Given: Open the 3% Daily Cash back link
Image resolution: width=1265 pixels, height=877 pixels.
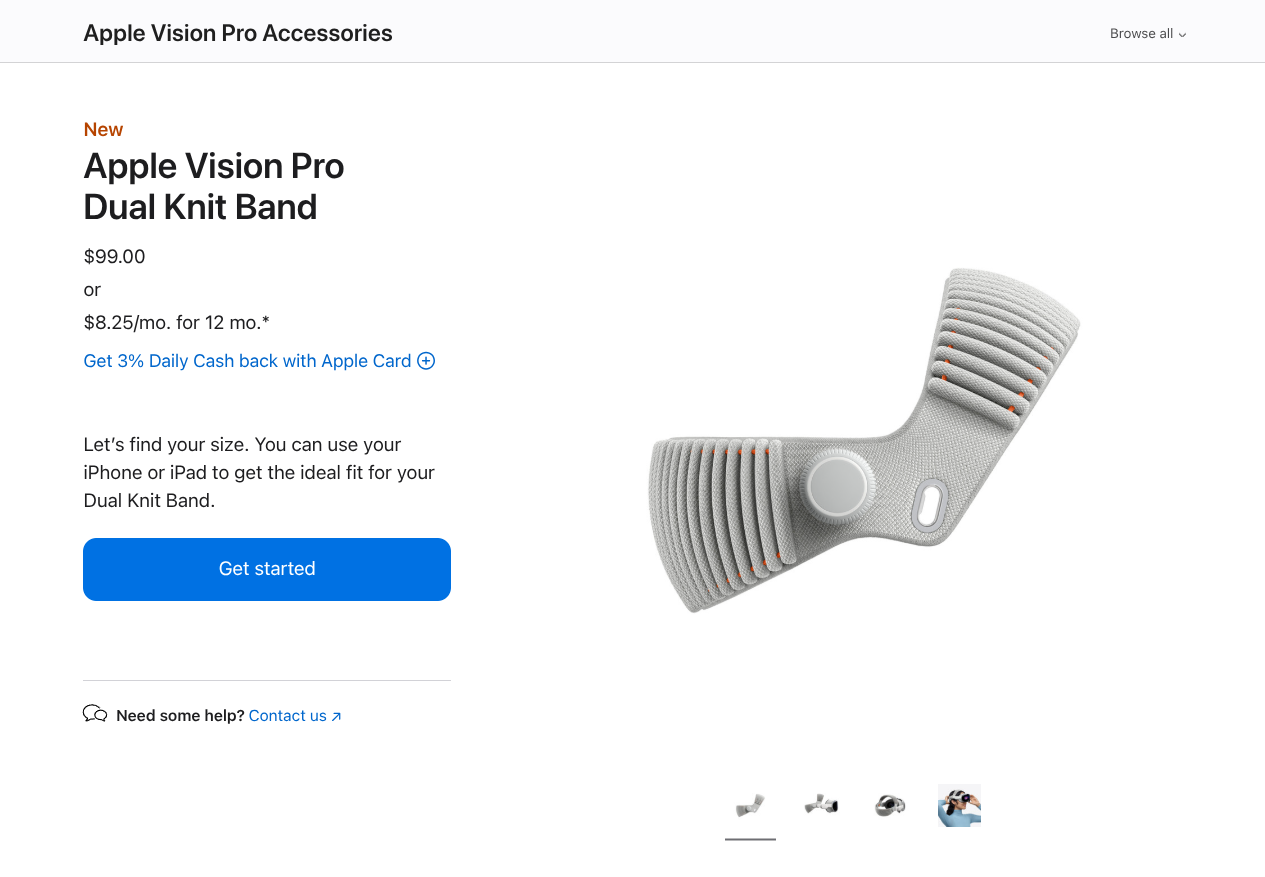Looking at the screenshot, I should (x=247, y=361).
